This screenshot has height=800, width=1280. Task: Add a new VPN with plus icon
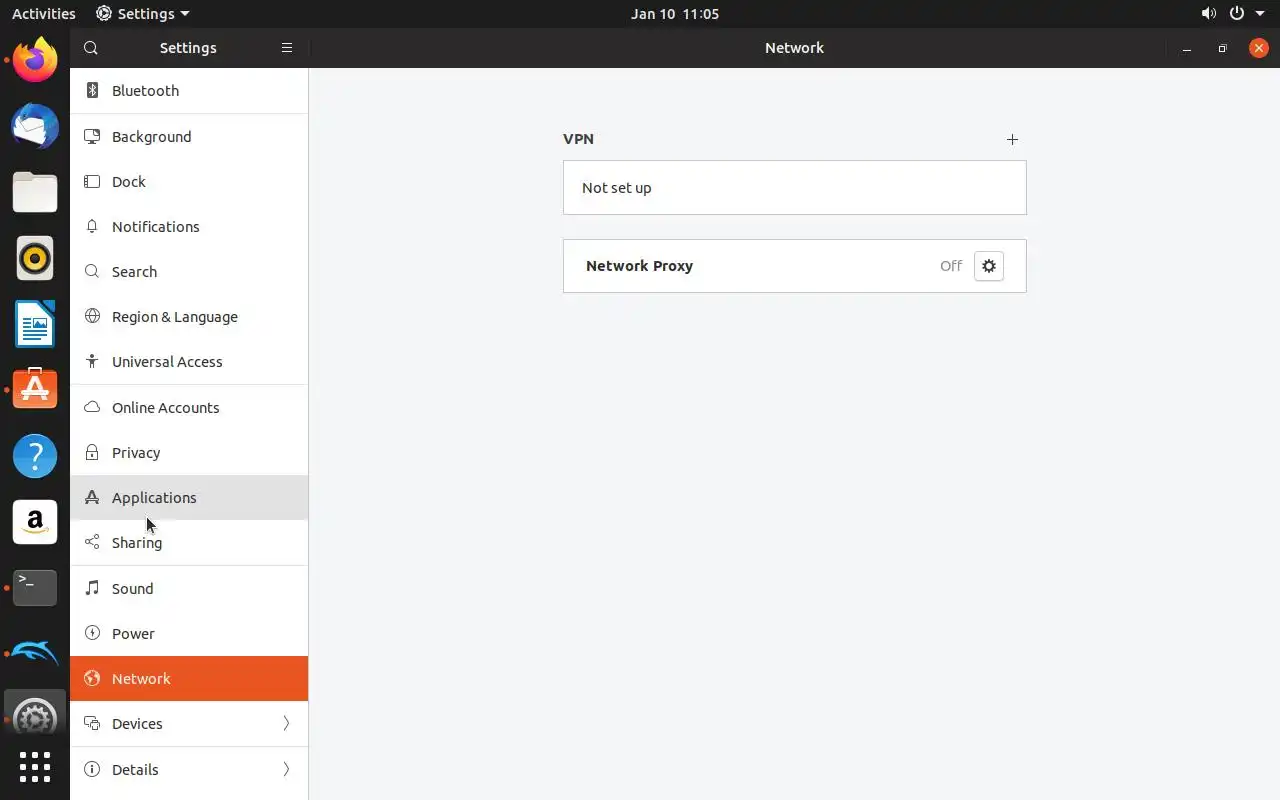(1012, 139)
